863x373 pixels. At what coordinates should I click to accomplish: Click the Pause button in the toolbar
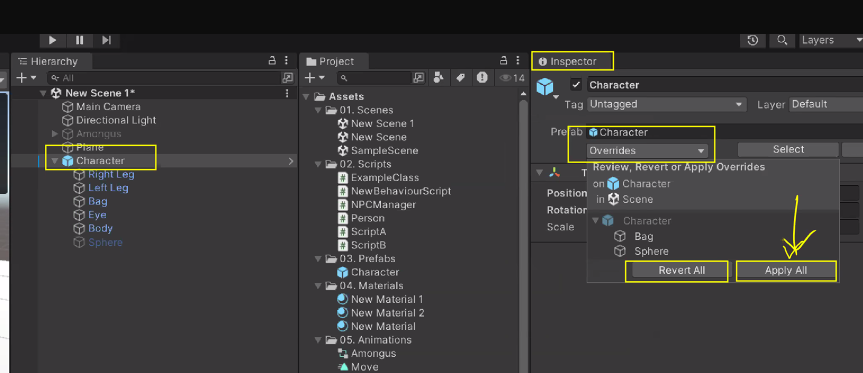click(x=80, y=40)
